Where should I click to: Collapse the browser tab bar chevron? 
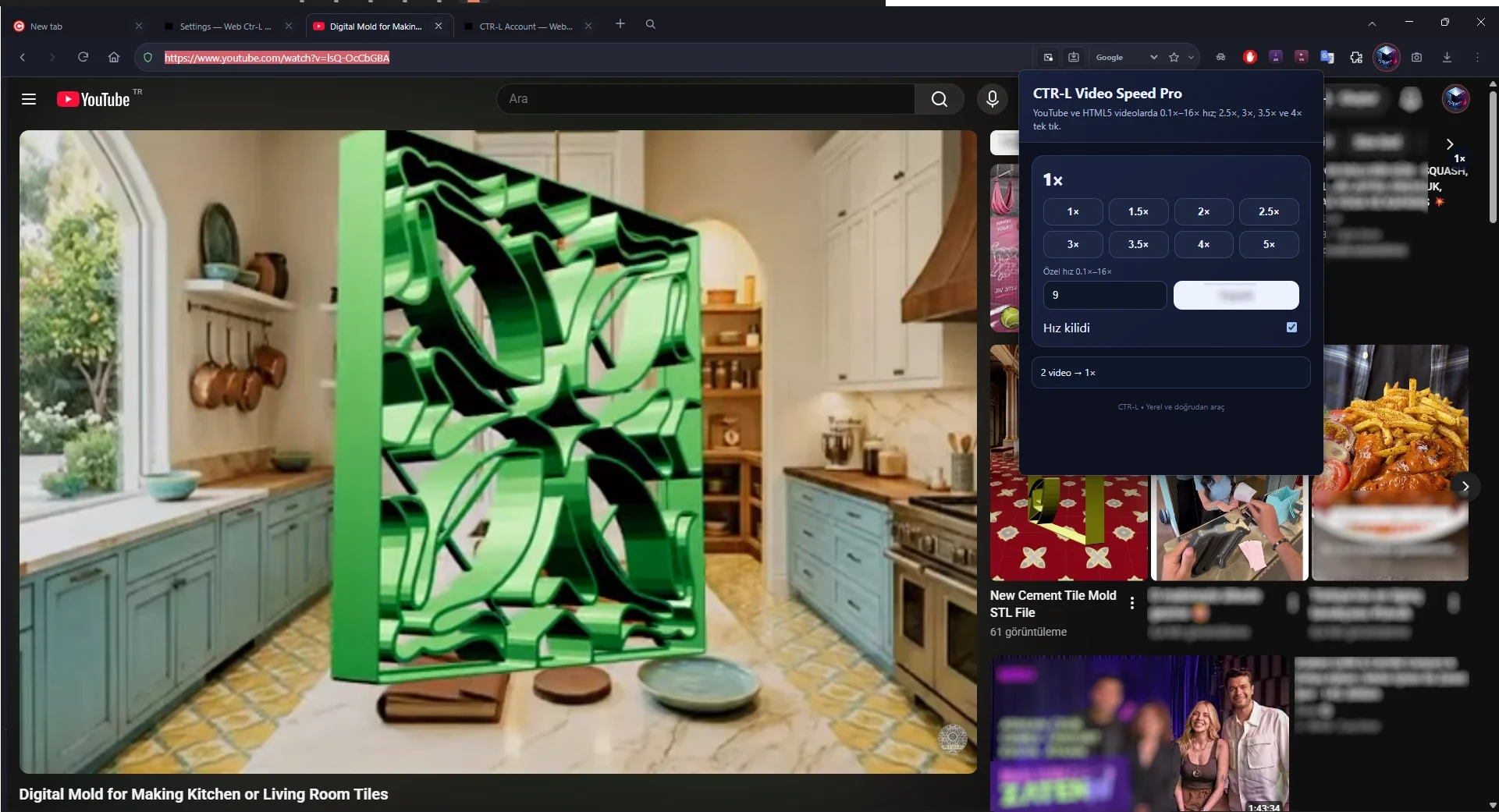[1372, 24]
